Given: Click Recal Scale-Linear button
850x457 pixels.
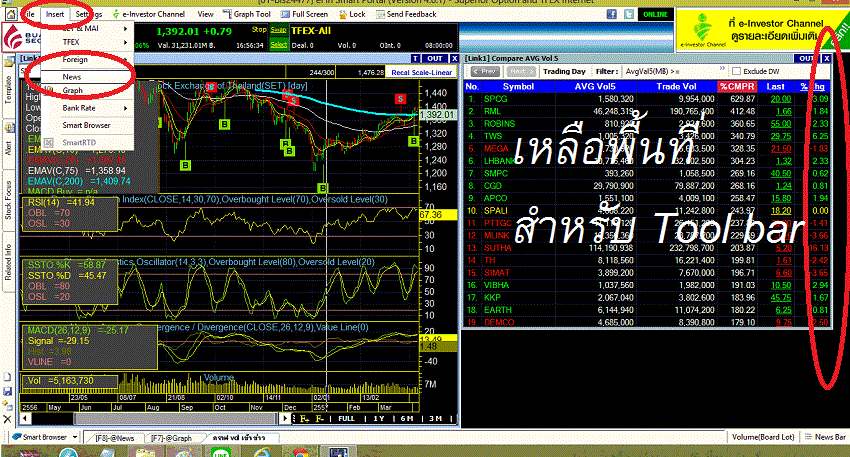Looking at the screenshot, I should click(x=421, y=72).
